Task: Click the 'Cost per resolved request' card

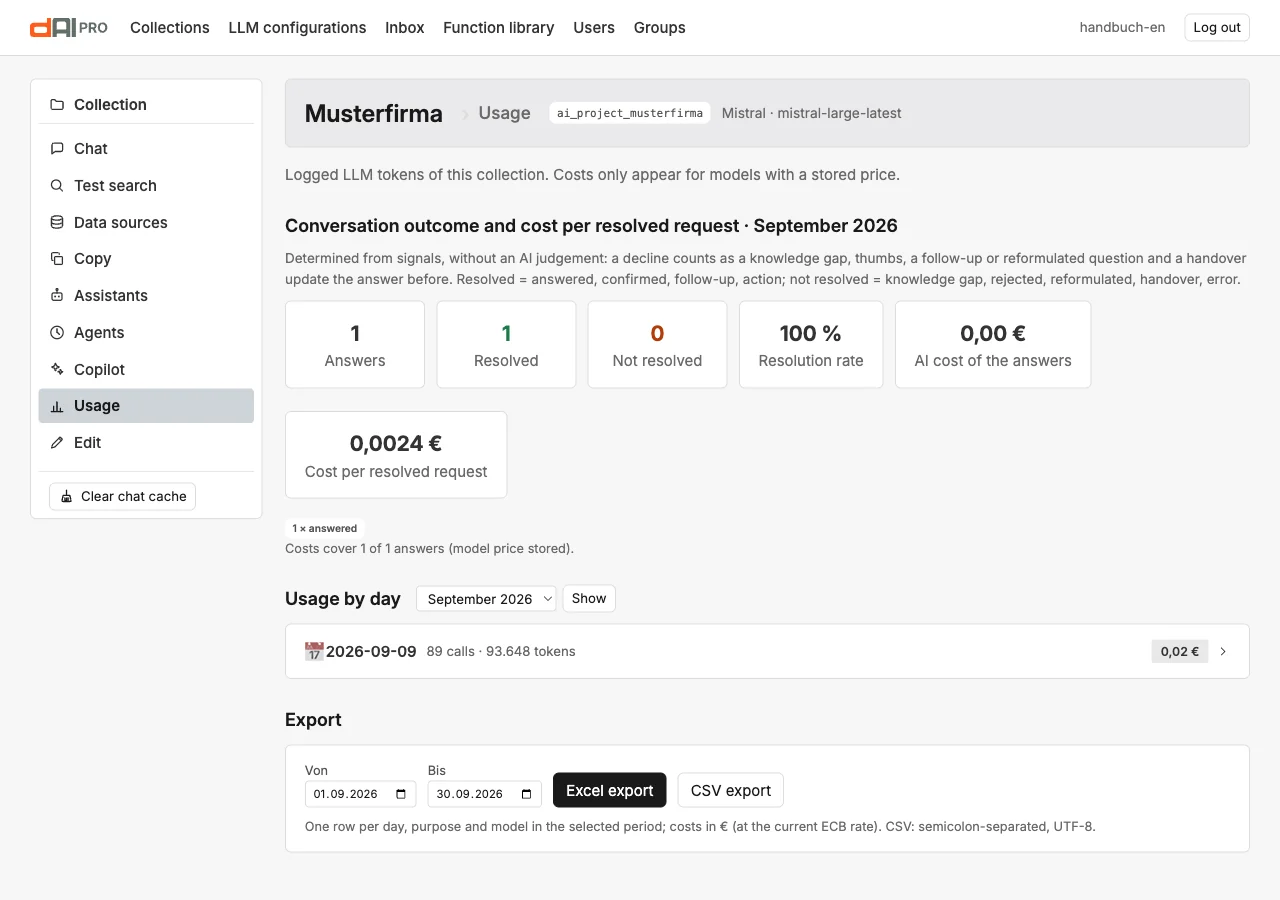Action: [x=396, y=455]
